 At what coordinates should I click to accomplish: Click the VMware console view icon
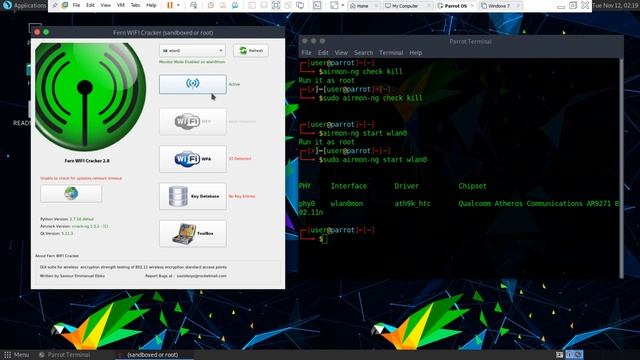coord(317,5)
